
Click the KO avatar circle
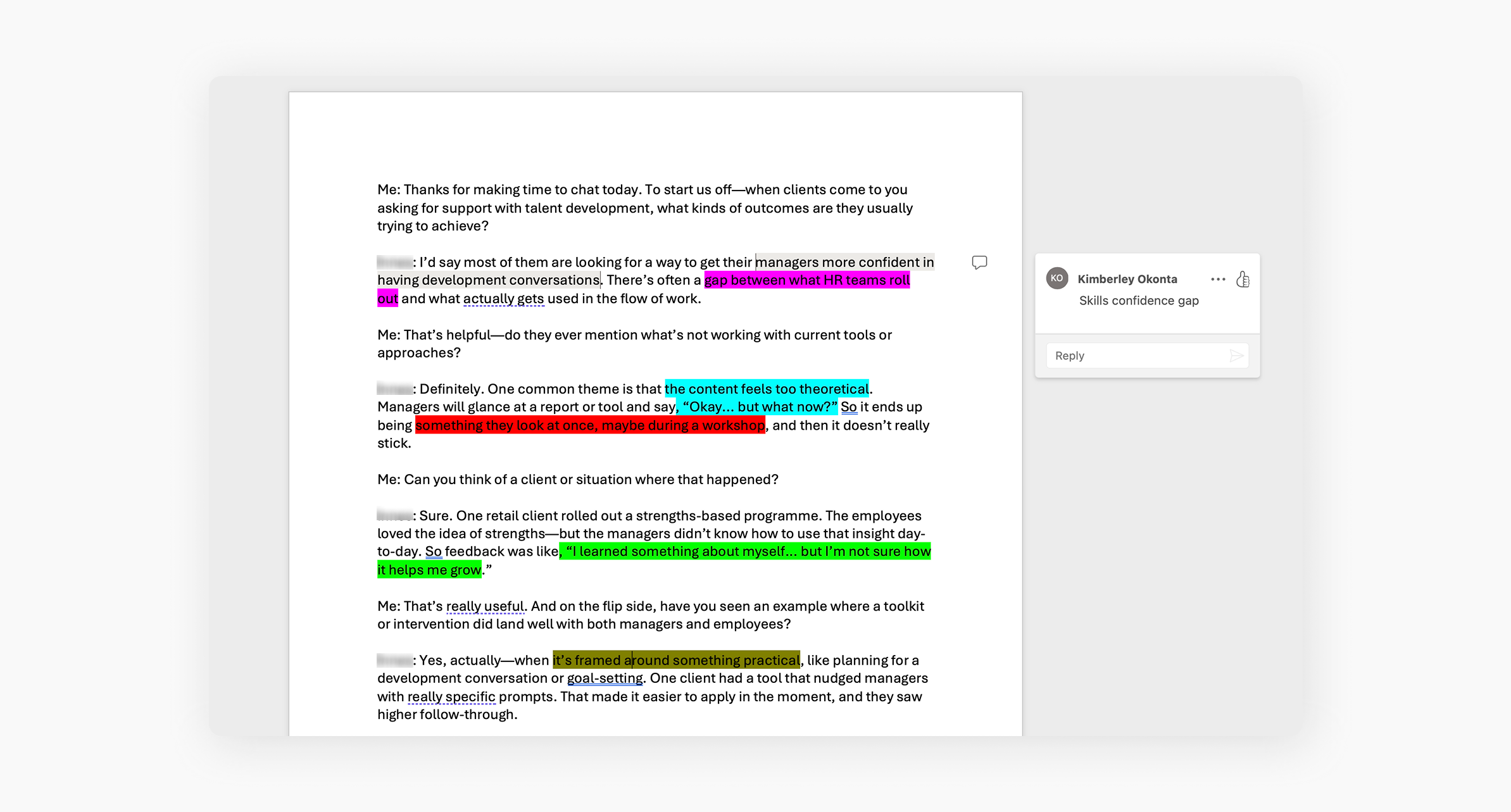click(1056, 278)
